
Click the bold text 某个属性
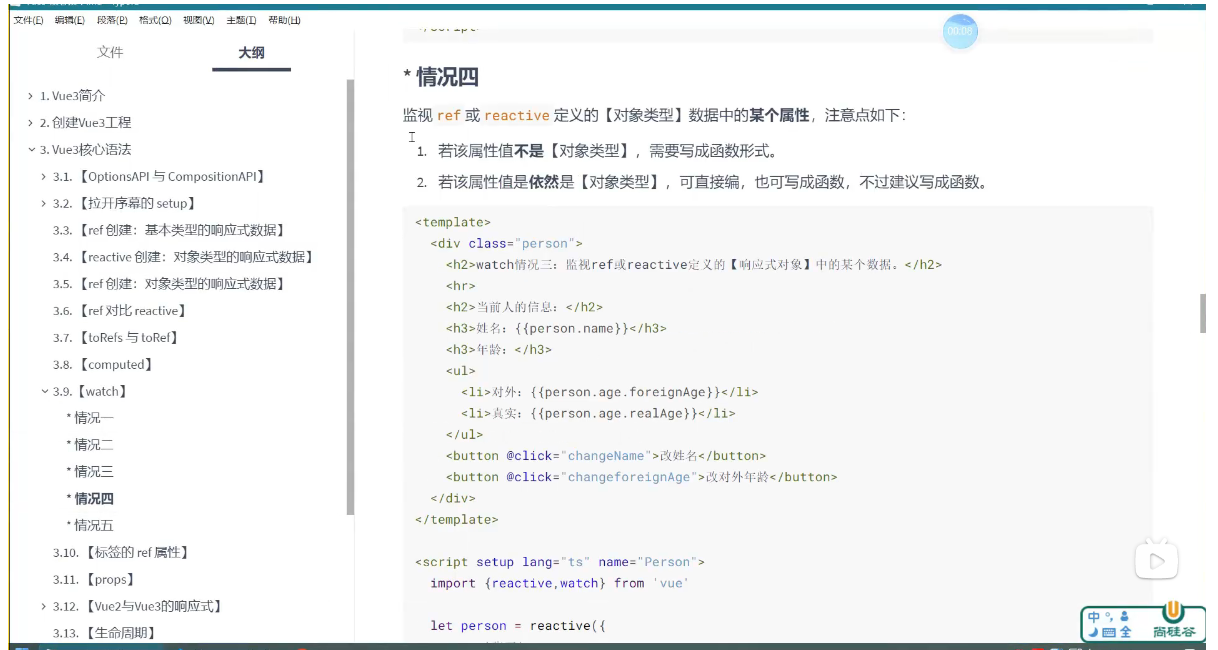pos(778,116)
